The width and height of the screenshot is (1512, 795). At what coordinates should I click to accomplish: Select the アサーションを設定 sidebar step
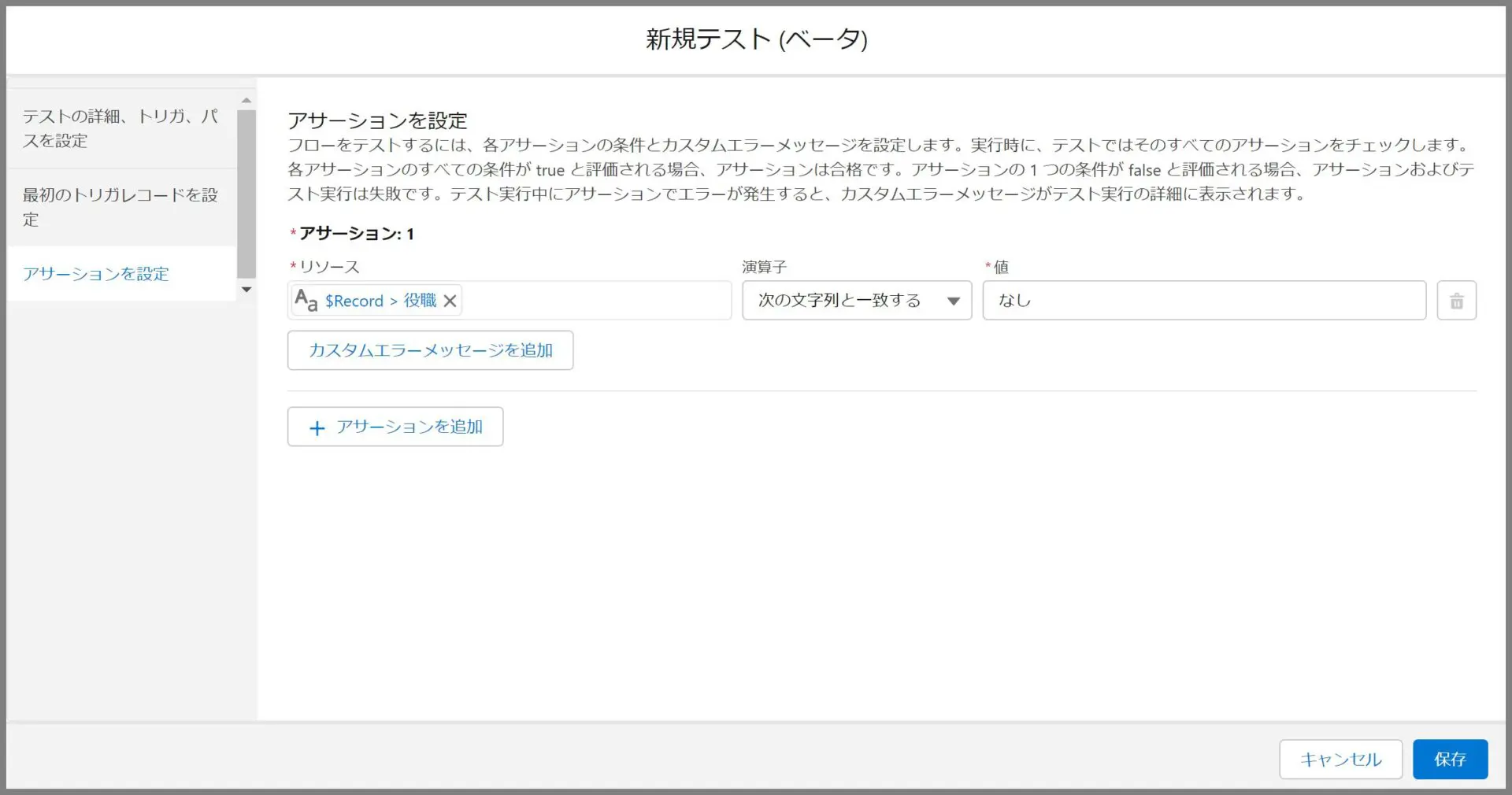click(x=96, y=274)
